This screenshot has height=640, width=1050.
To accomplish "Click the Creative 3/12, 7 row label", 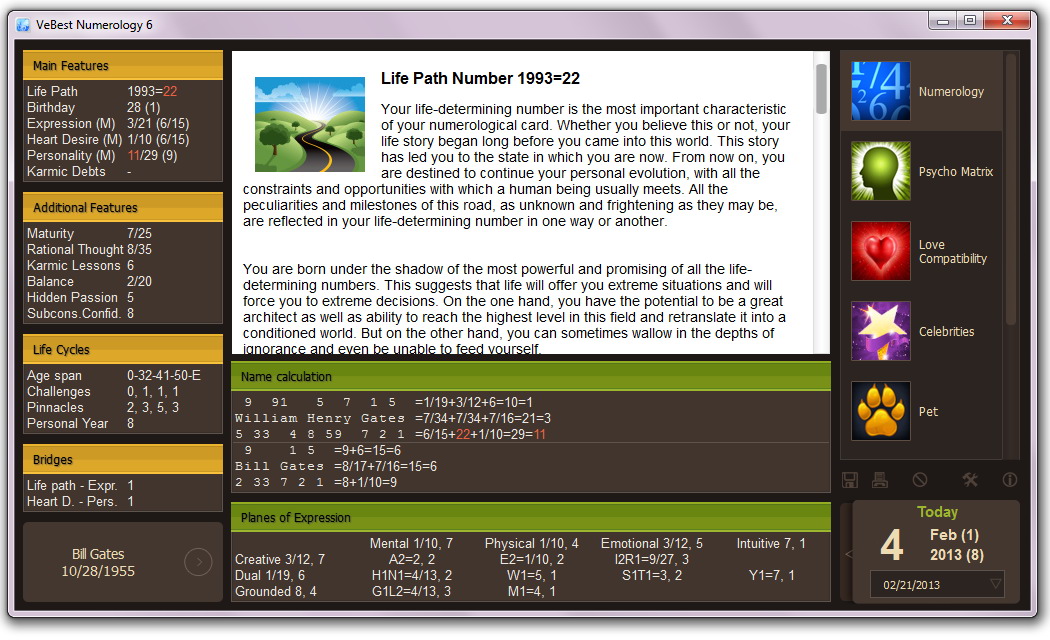I will [x=280, y=559].
